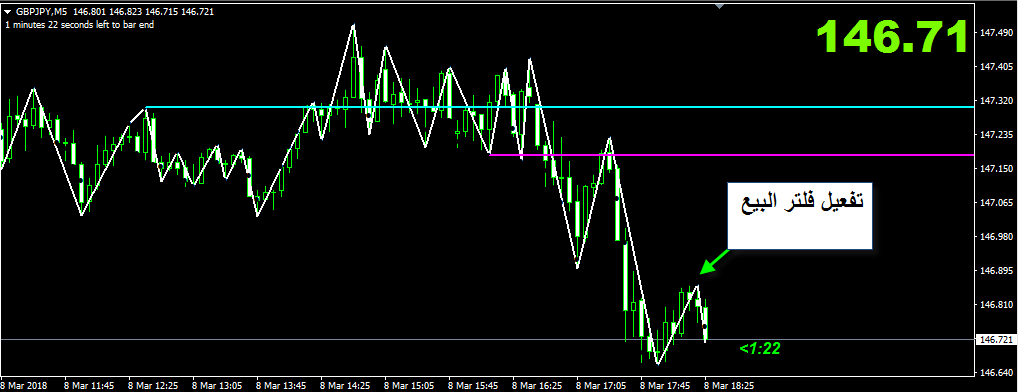Click the 146.721 current price tag on axis

(x=995, y=339)
